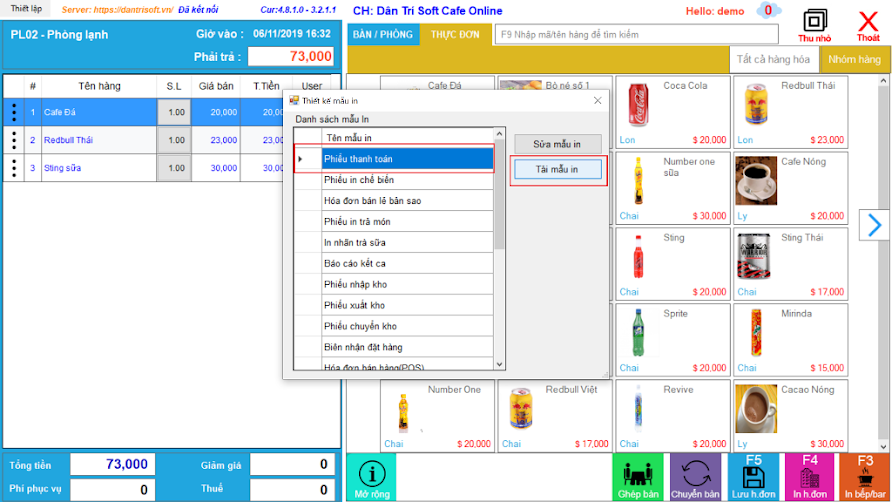Image resolution: width=892 pixels, height=502 pixels.
Task: Click F4 In h.đơn print icon
Action: tap(809, 477)
